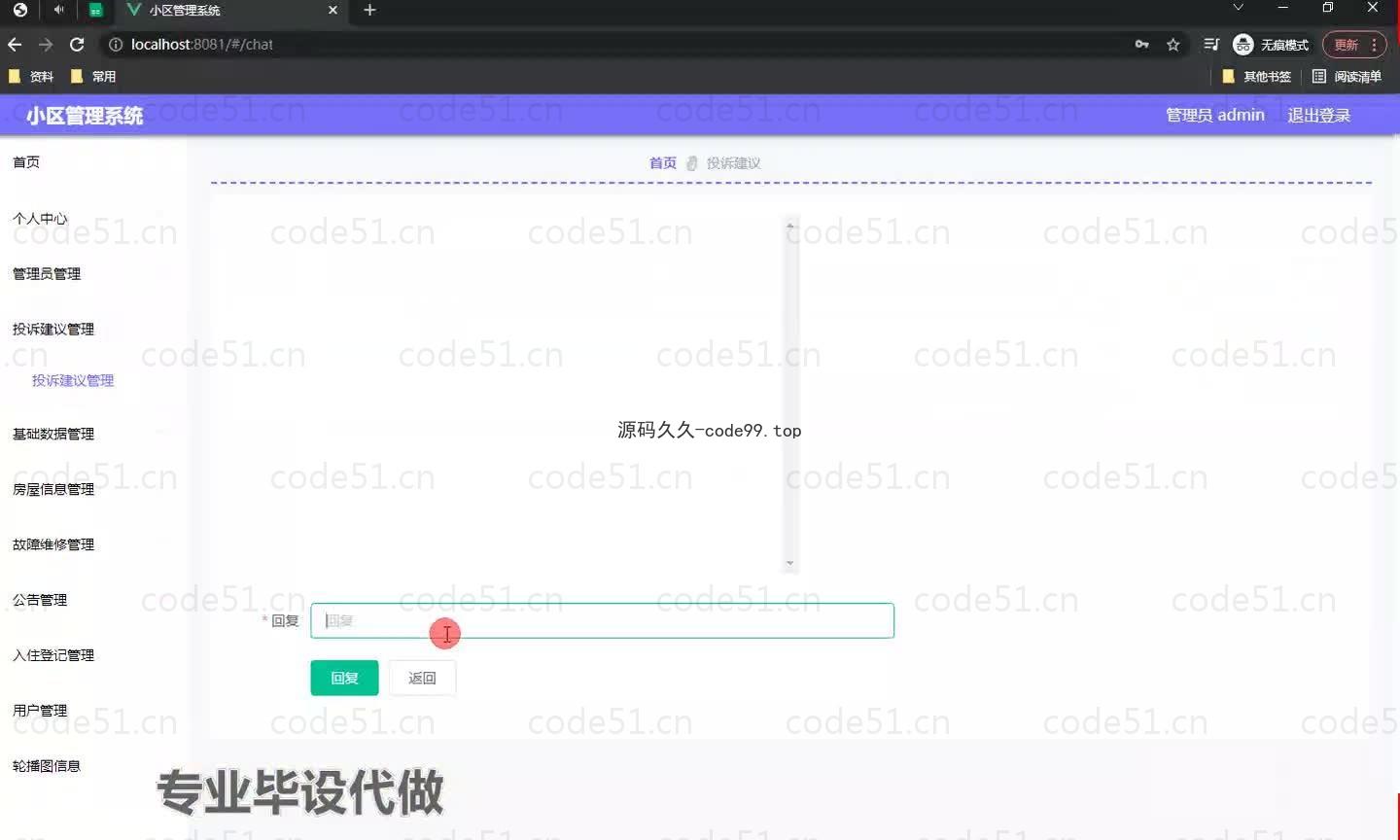This screenshot has width=1400, height=840.
Task: Select the 小区管理系统 browser tab
Action: (231, 11)
